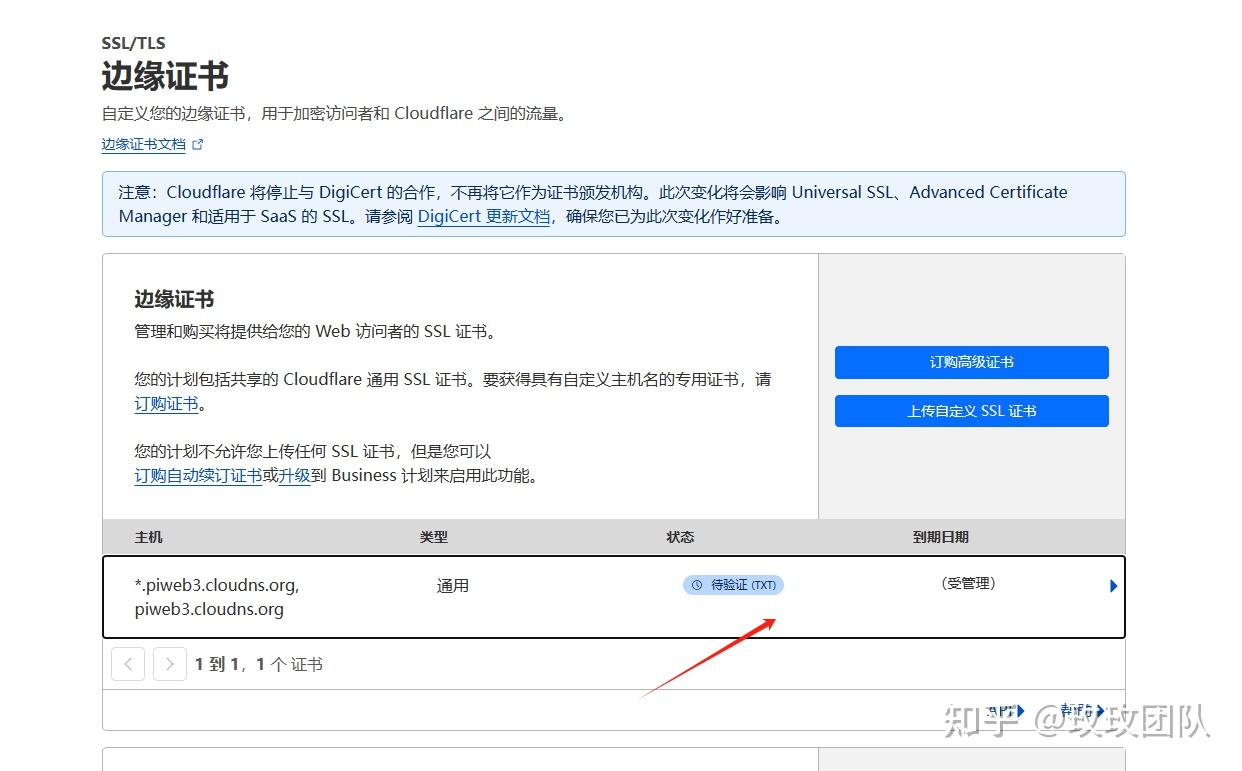Screen dimensions: 1242x771
Task: Click the 订购证书 link
Action: pos(165,403)
